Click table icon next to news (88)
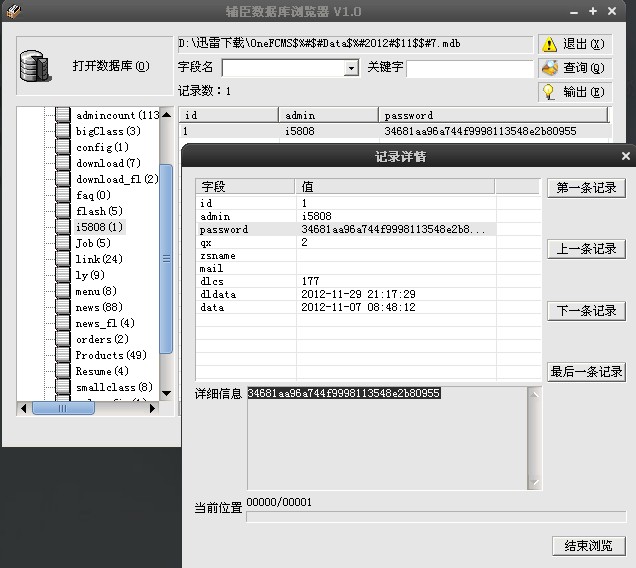 [62, 307]
